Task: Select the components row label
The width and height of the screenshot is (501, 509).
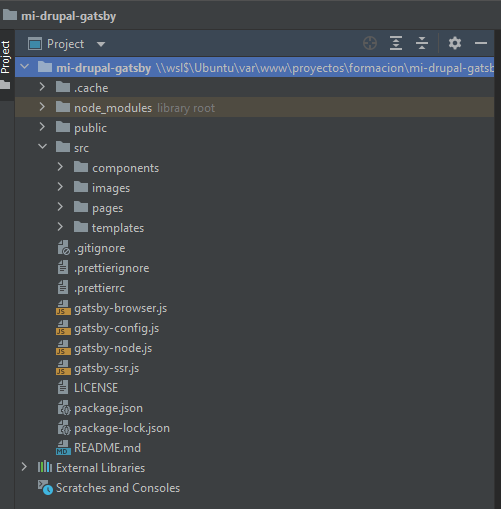Action: coord(125,168)
